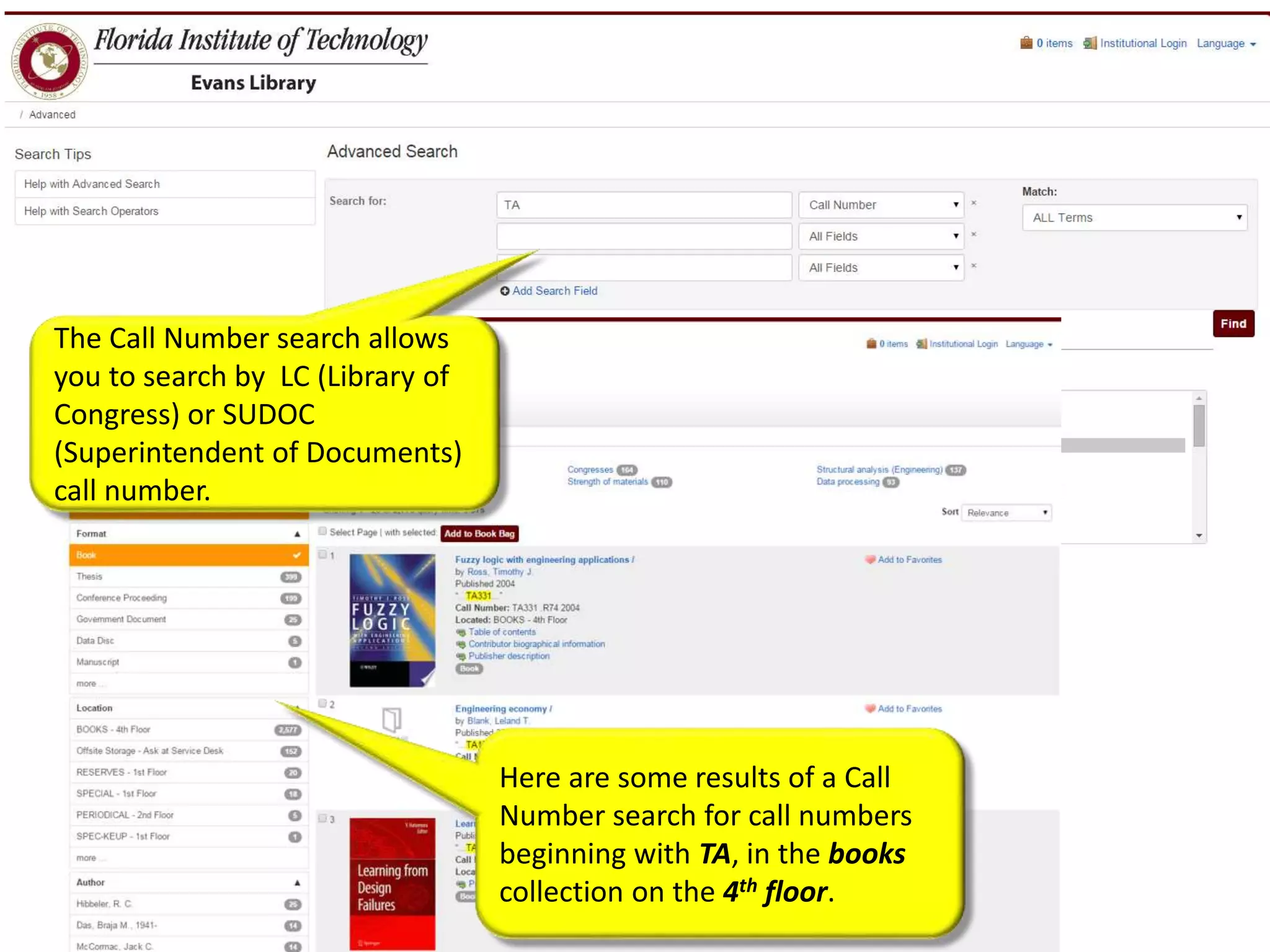1270x952 pixels.
Task: Open Table of contents link icon
Action: click(461, 632)
